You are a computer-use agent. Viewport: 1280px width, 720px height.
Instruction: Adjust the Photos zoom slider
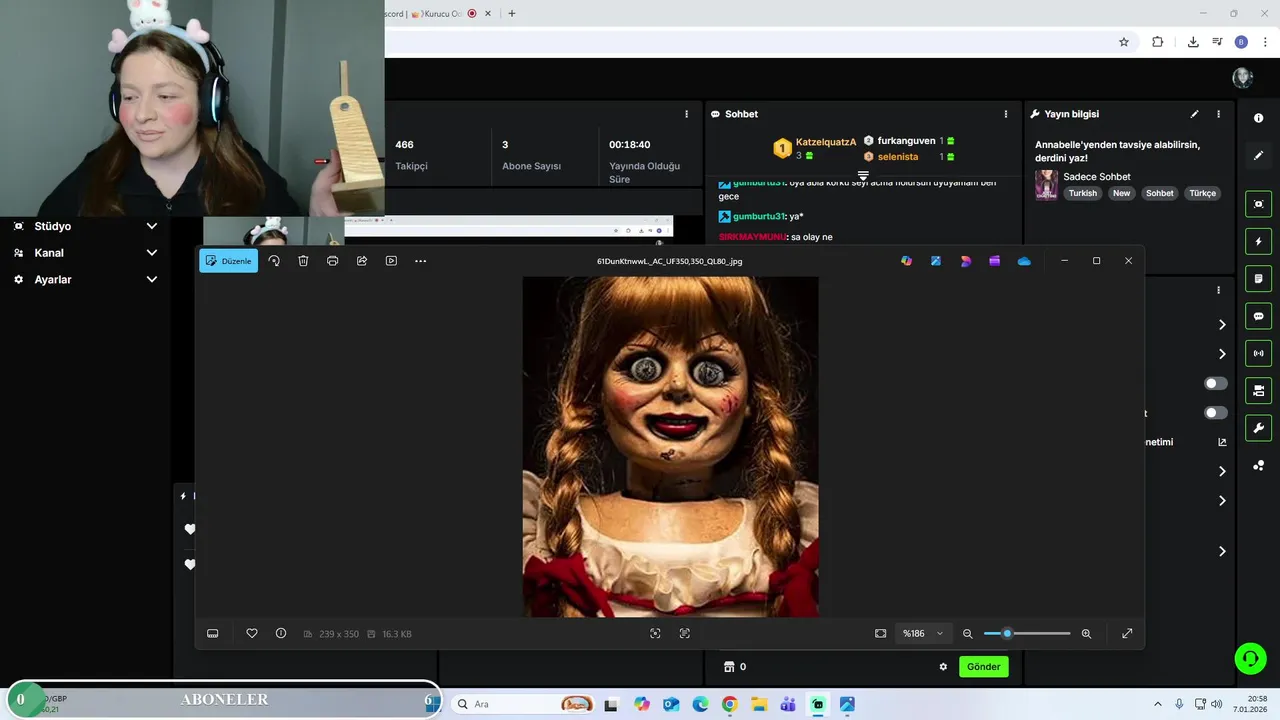[x=1027, y=633]
